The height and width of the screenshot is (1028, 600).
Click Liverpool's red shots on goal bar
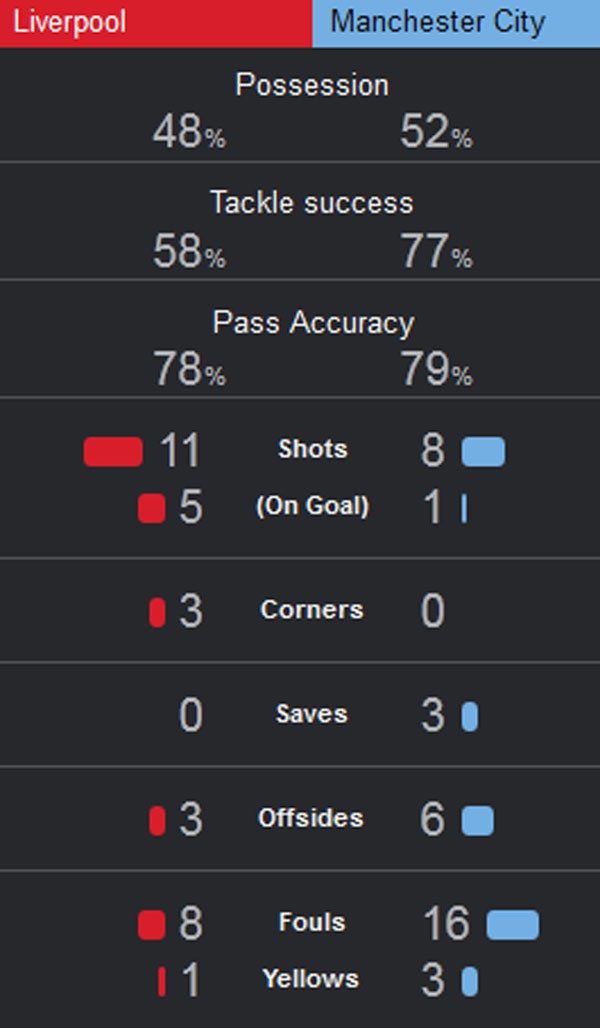click(x=151, y=508)
